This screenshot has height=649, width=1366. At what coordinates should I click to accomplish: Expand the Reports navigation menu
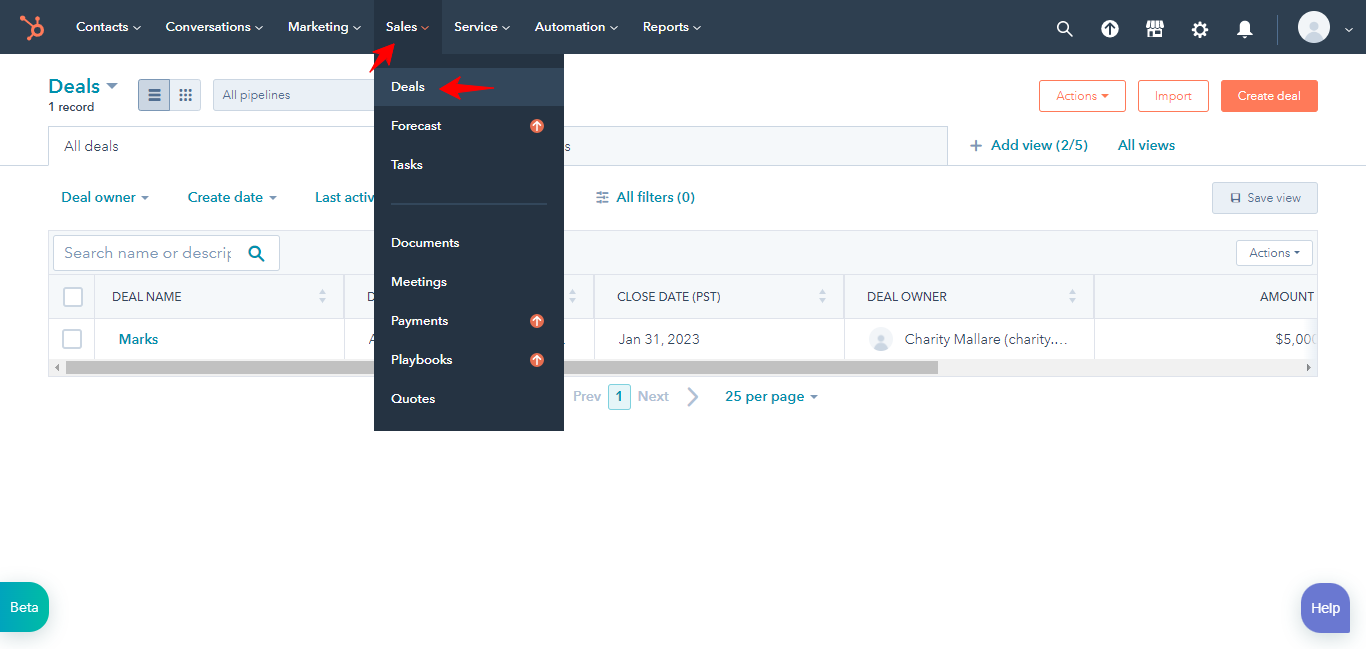click(x=671, y=27)
